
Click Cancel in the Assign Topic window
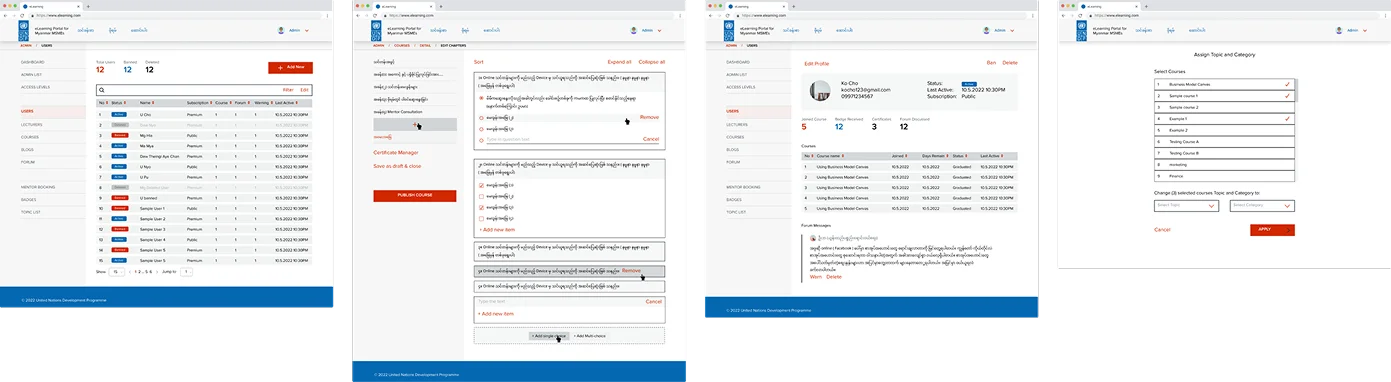1162,230
